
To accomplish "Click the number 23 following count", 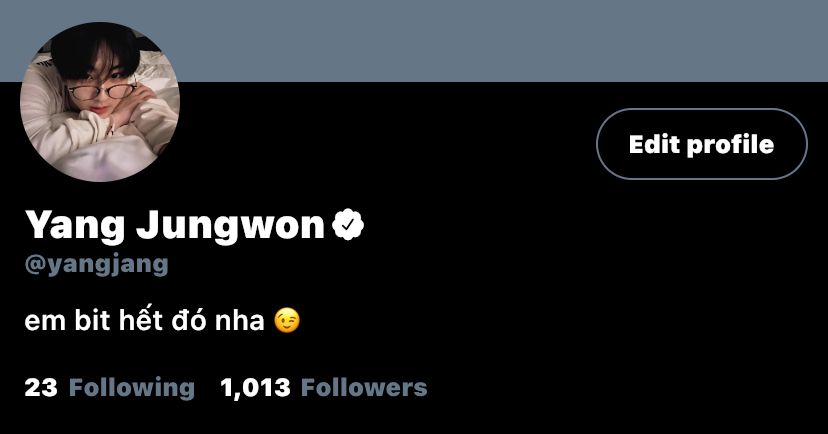I will [41, 388].
